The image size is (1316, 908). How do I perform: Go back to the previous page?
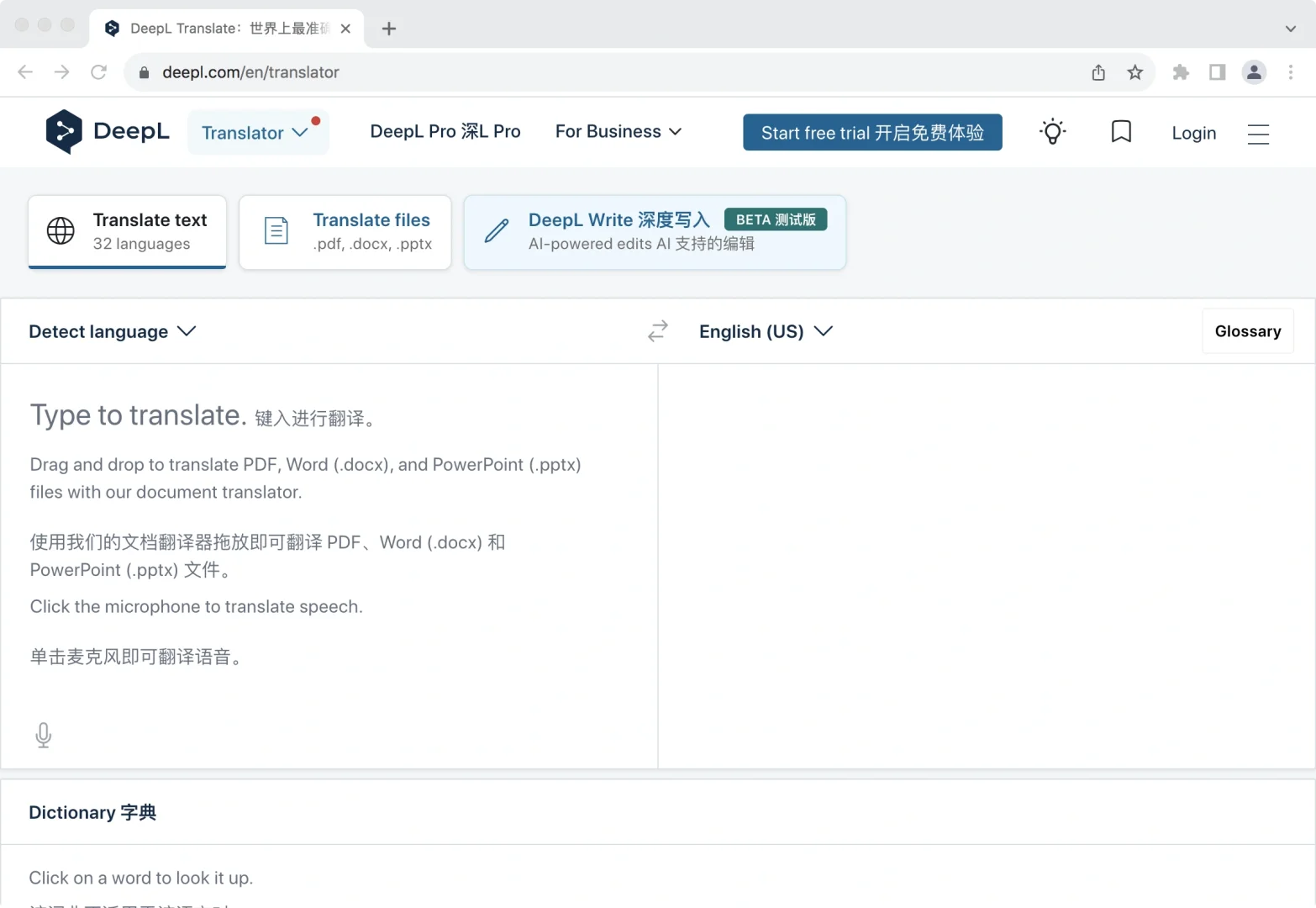click(x=25, y=72)
